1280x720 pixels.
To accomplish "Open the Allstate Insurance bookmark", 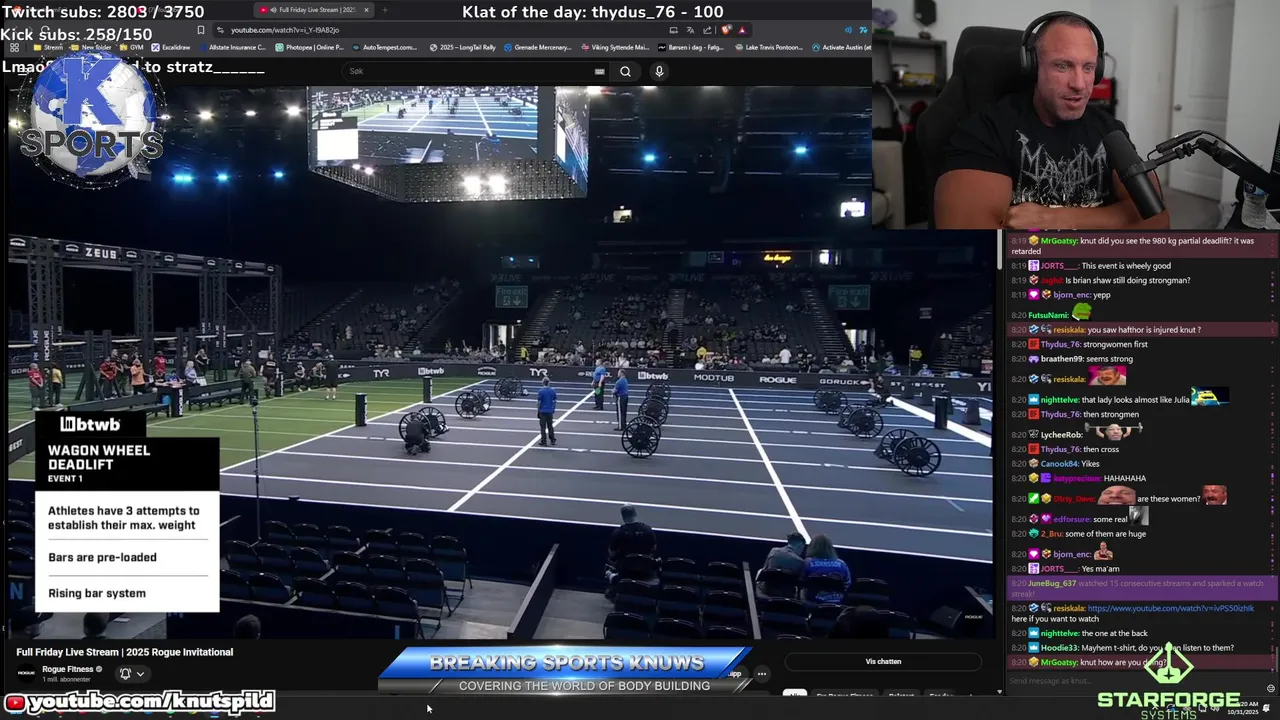I will [234, 47].
